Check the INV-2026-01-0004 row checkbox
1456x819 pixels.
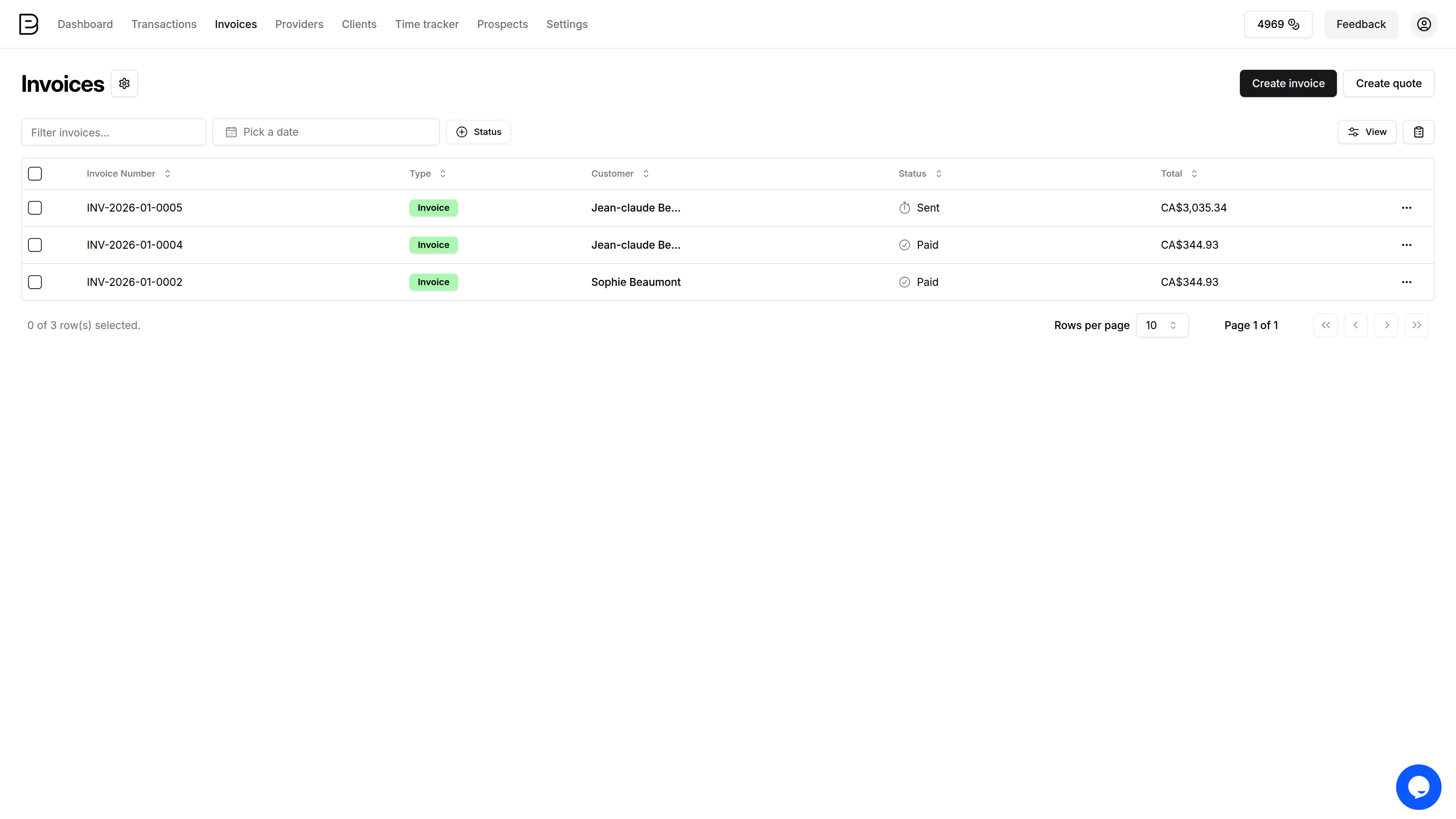click(35, 245)
